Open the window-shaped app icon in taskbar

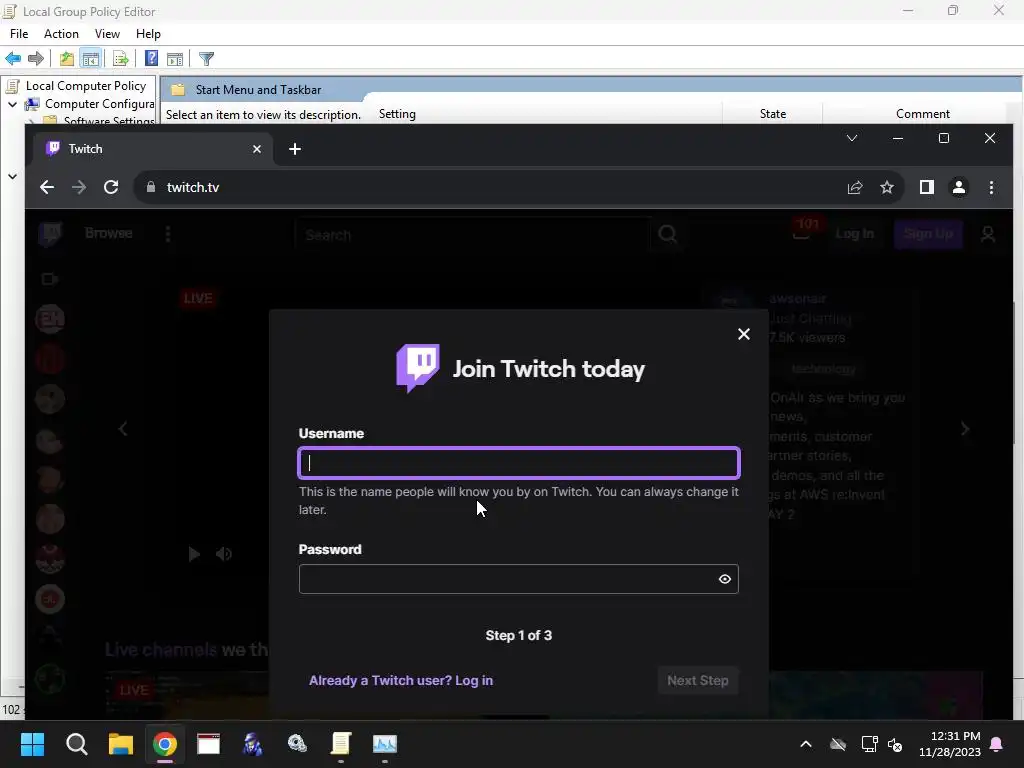(209, 744)
